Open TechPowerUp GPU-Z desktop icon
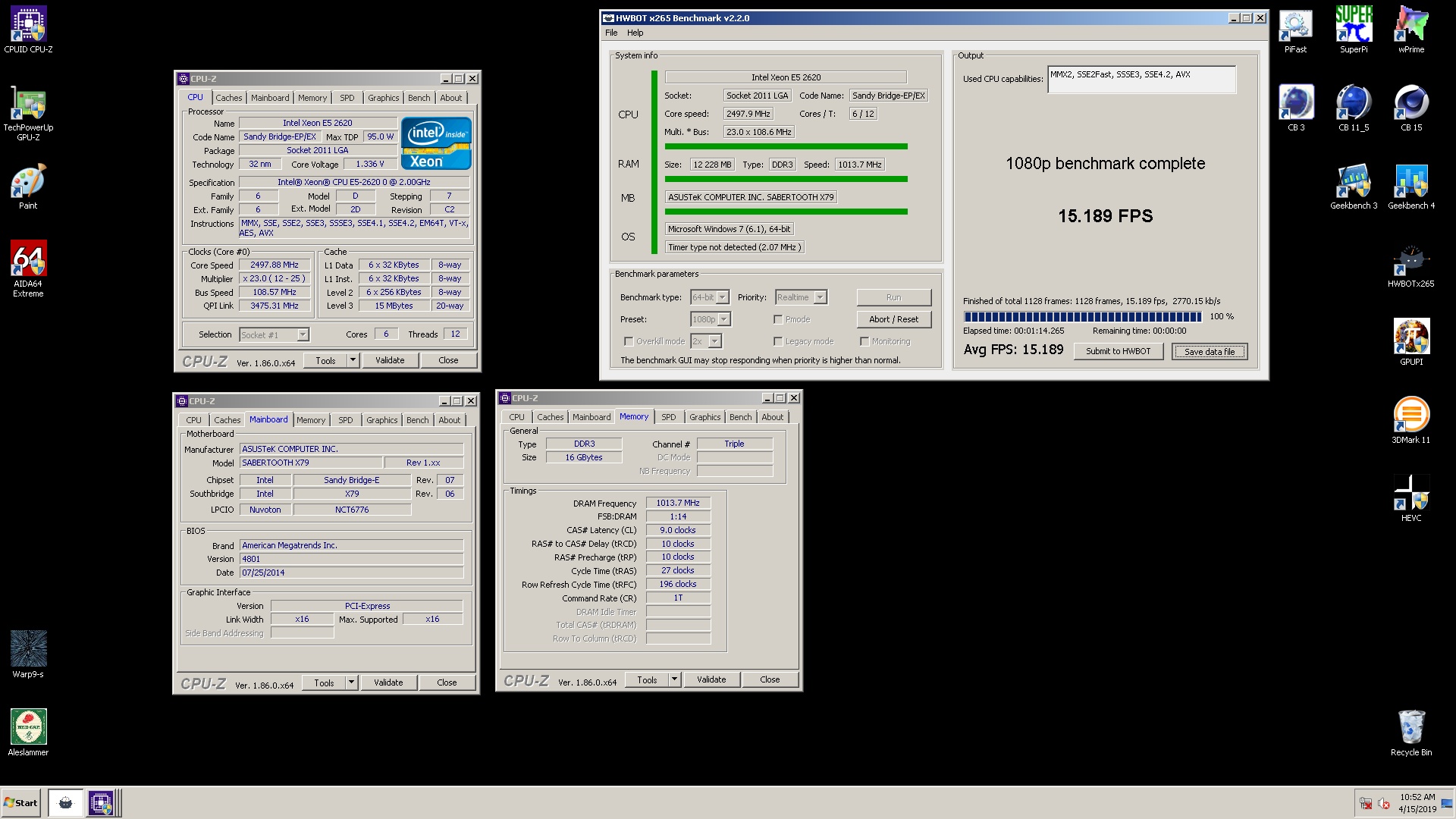 pyautogui.click(x=28, y=114)
